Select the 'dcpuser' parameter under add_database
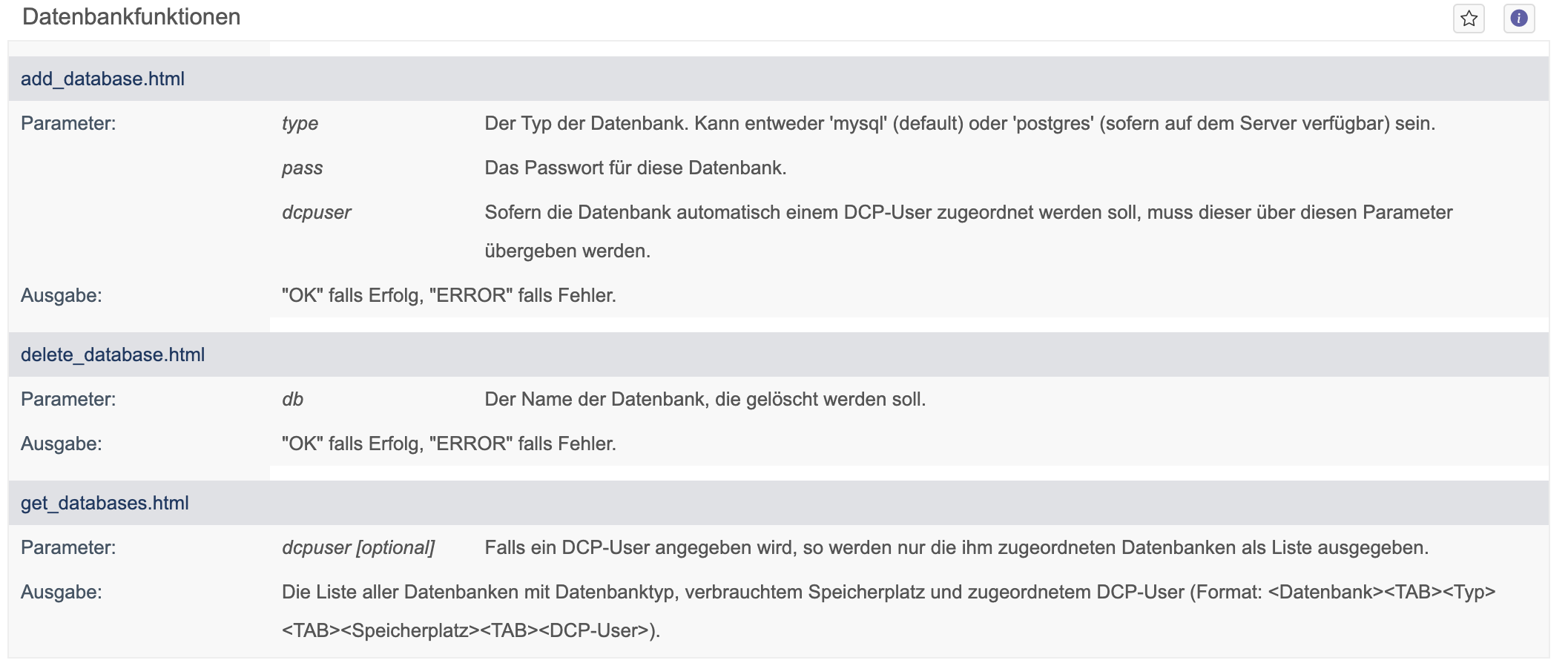Viewport: 1568px width, 663px height. (316, 212)
